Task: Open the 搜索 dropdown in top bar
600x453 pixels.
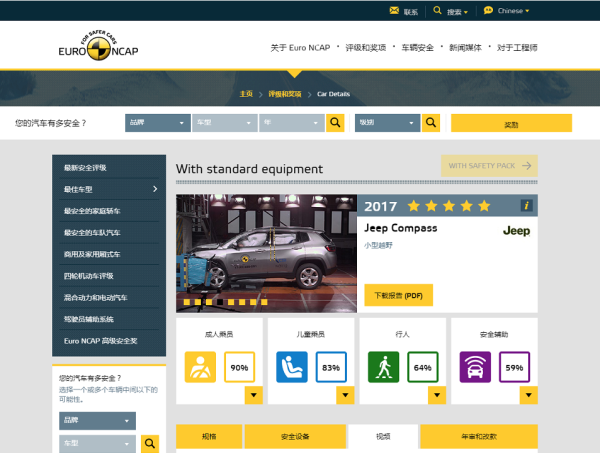Action: click(457, 12)
